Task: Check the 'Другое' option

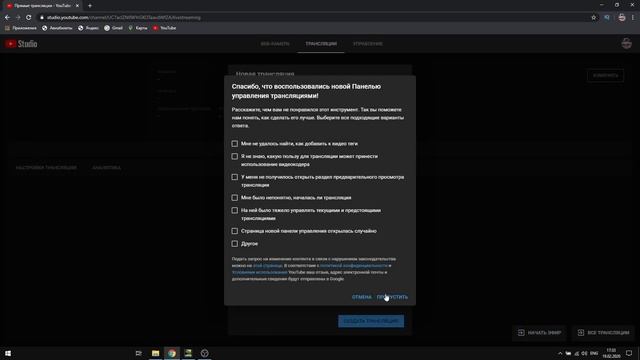Action: point(235,244)
